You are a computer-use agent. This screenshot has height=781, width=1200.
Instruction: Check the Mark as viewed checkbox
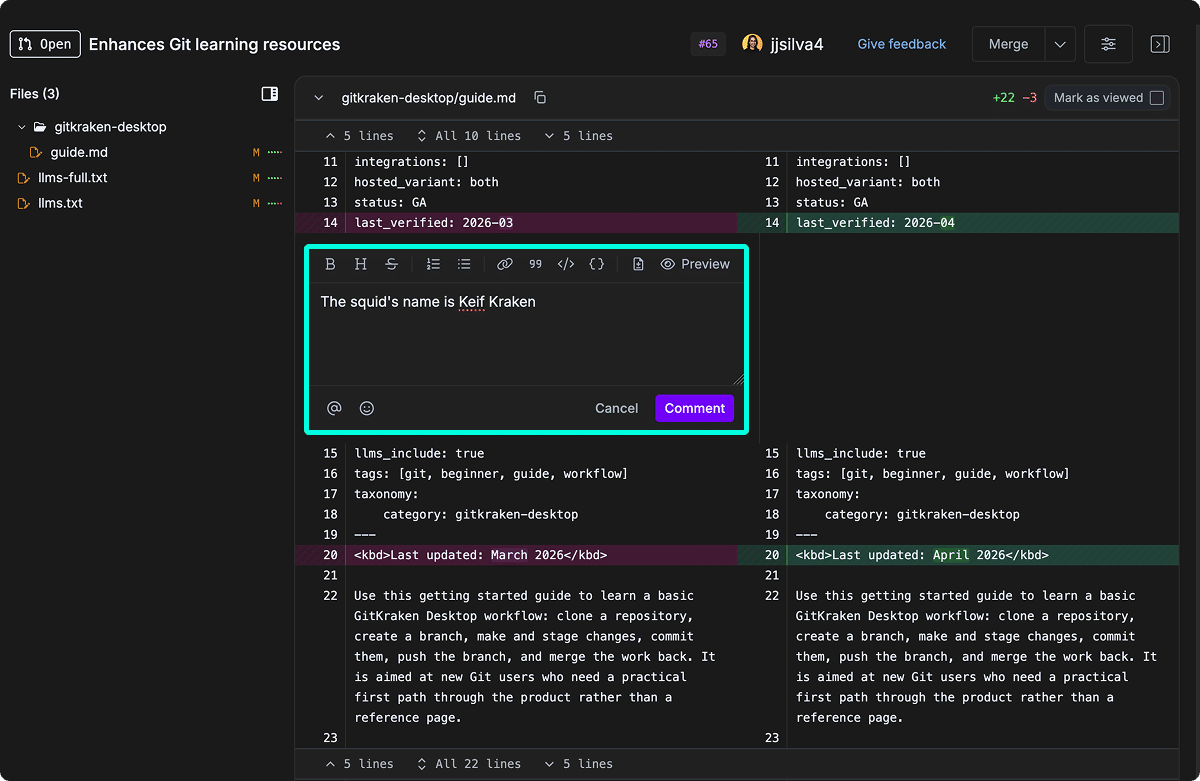[1157, 98]
